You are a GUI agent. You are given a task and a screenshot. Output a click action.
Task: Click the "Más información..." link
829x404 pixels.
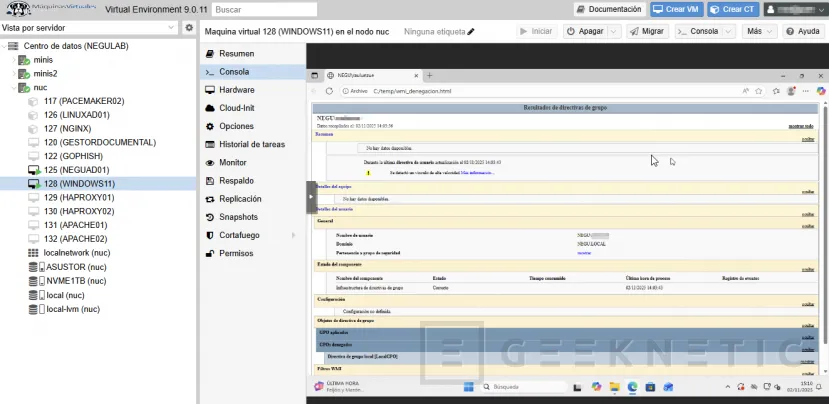(x=477, y=172)
